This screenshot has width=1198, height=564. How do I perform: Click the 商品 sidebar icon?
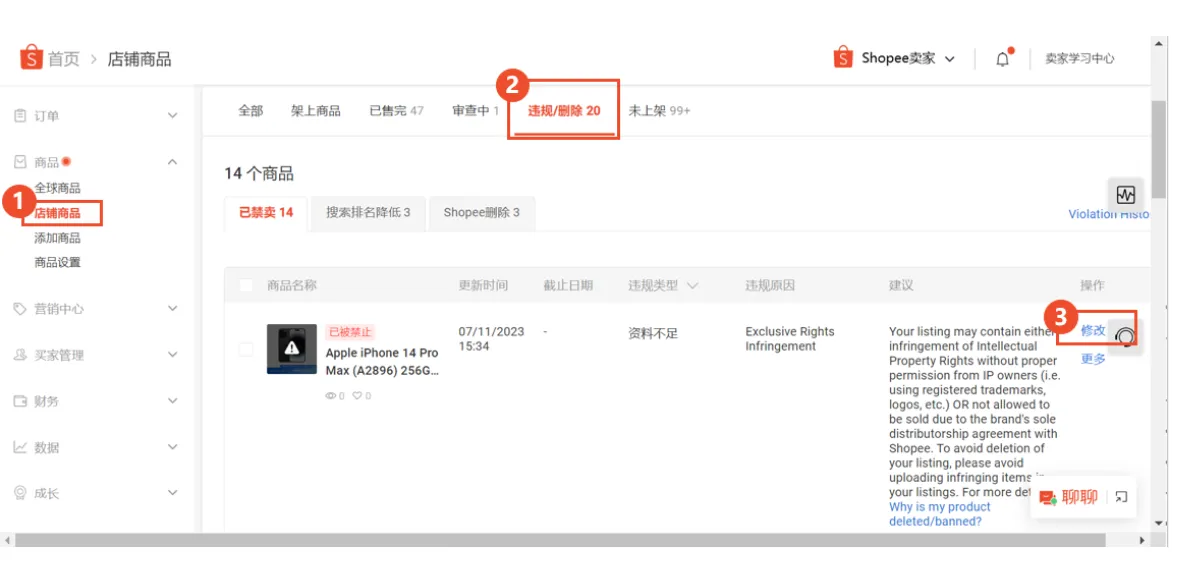(x=21, y=162)
